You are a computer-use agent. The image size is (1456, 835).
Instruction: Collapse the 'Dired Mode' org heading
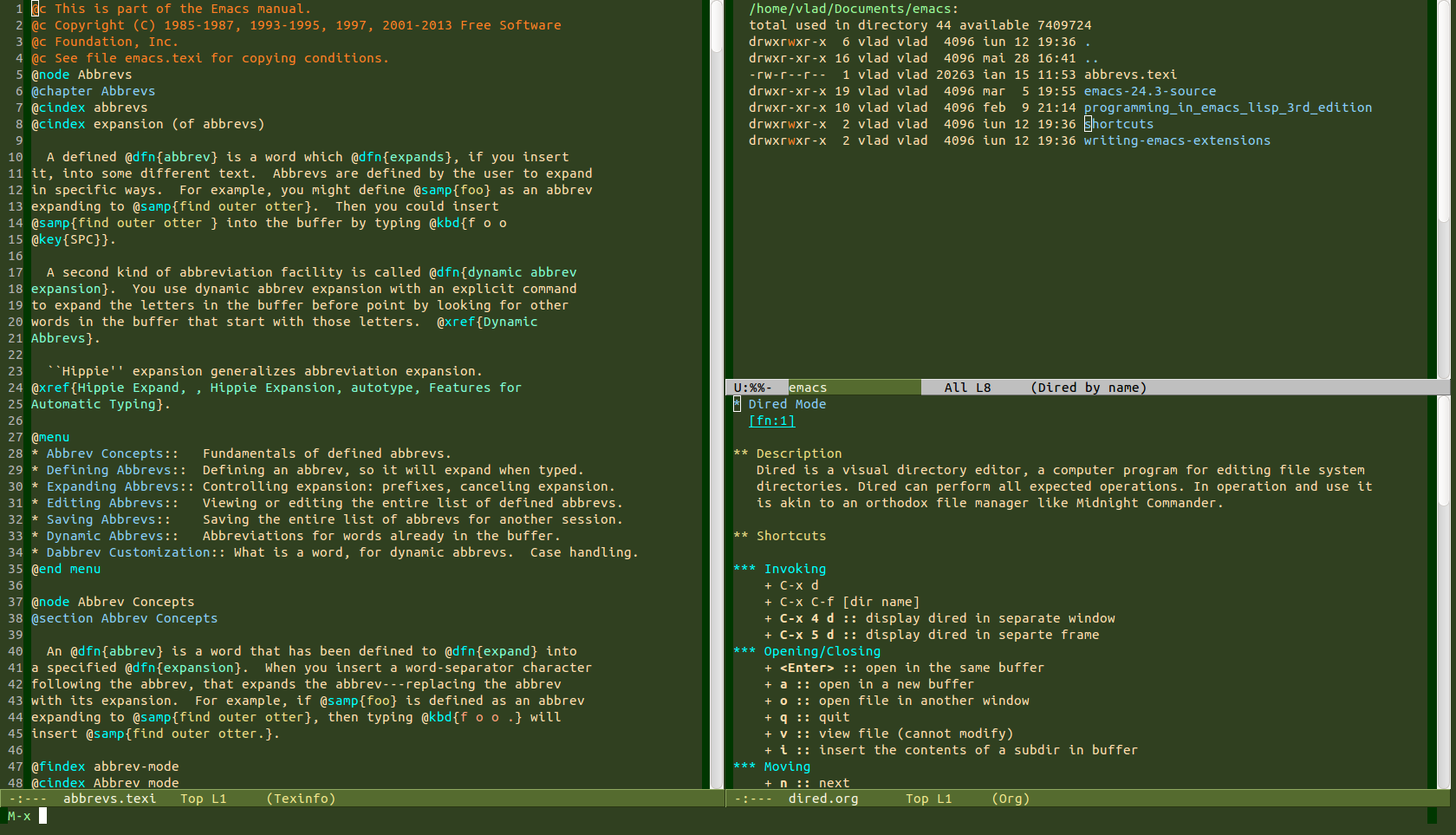780,404
